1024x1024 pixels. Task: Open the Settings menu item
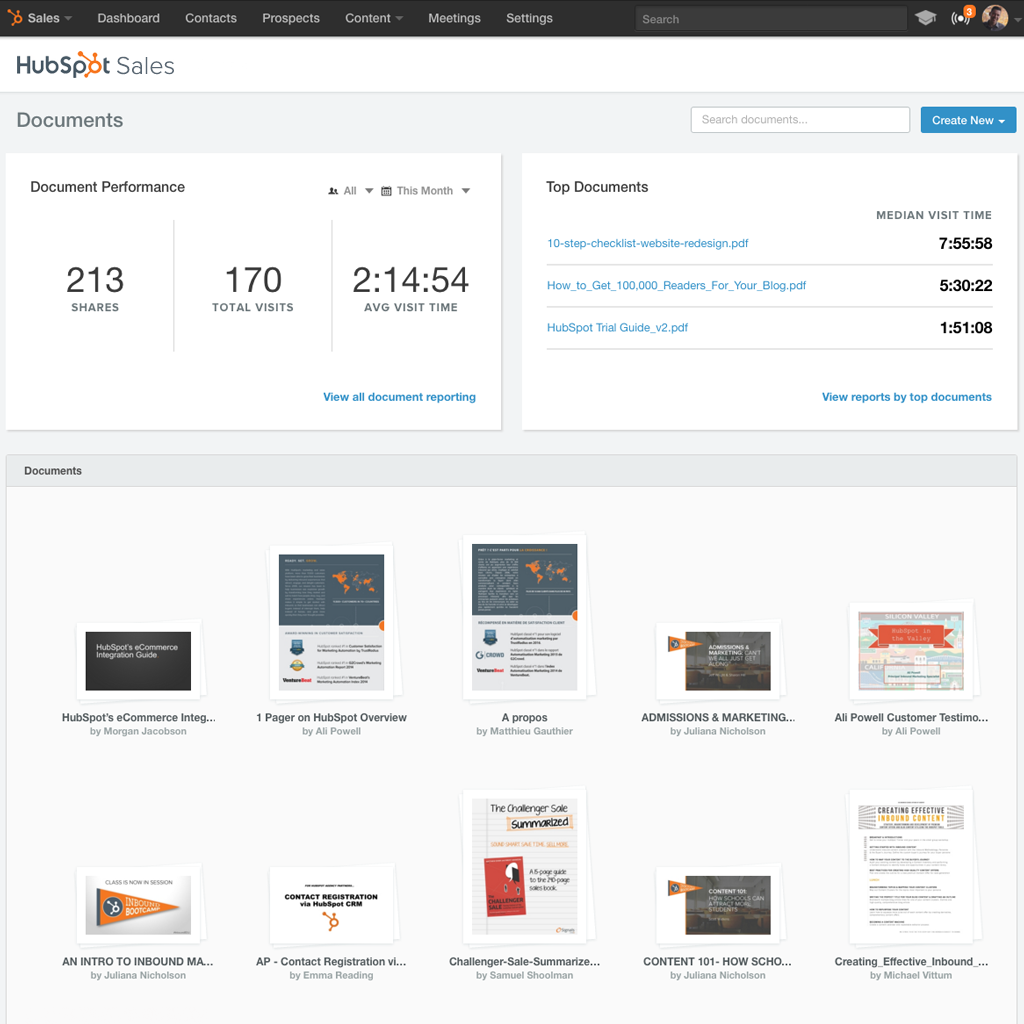[530, 18]
